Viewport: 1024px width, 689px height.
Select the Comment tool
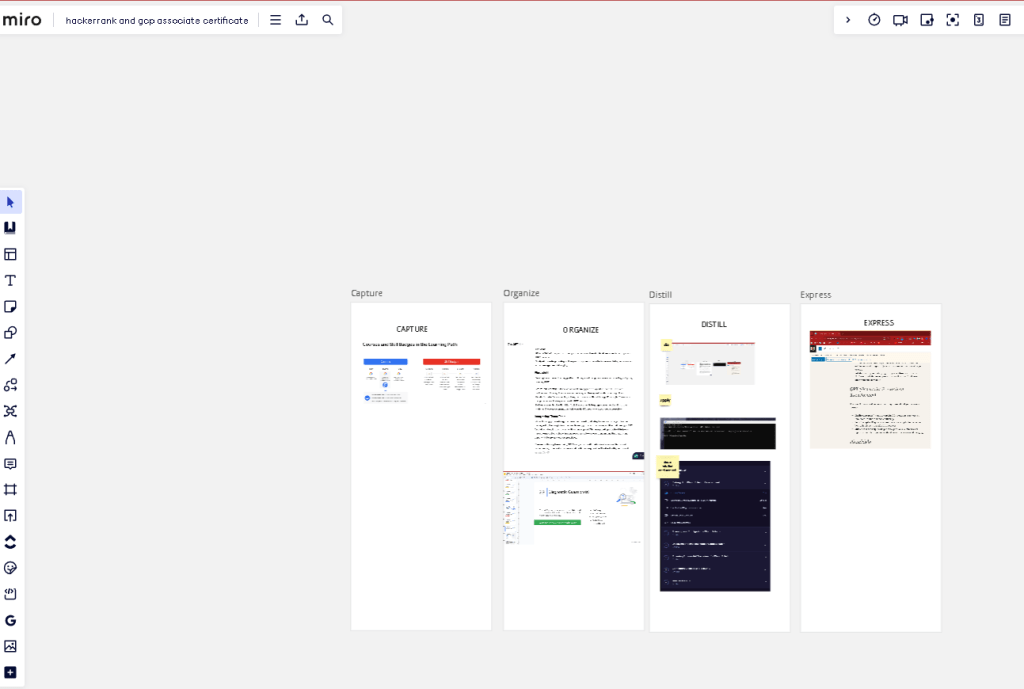(x=10, y=464)
